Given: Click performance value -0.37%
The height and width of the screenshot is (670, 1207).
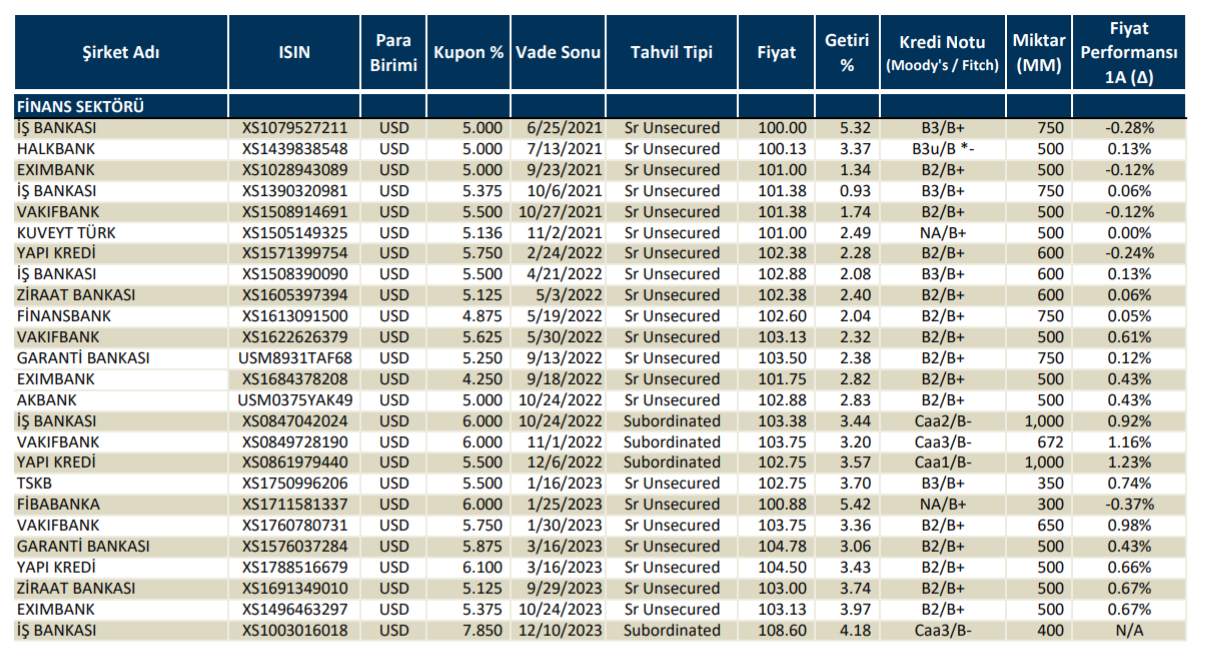Looking at the screenshot, I should (x=1130, y=505).
